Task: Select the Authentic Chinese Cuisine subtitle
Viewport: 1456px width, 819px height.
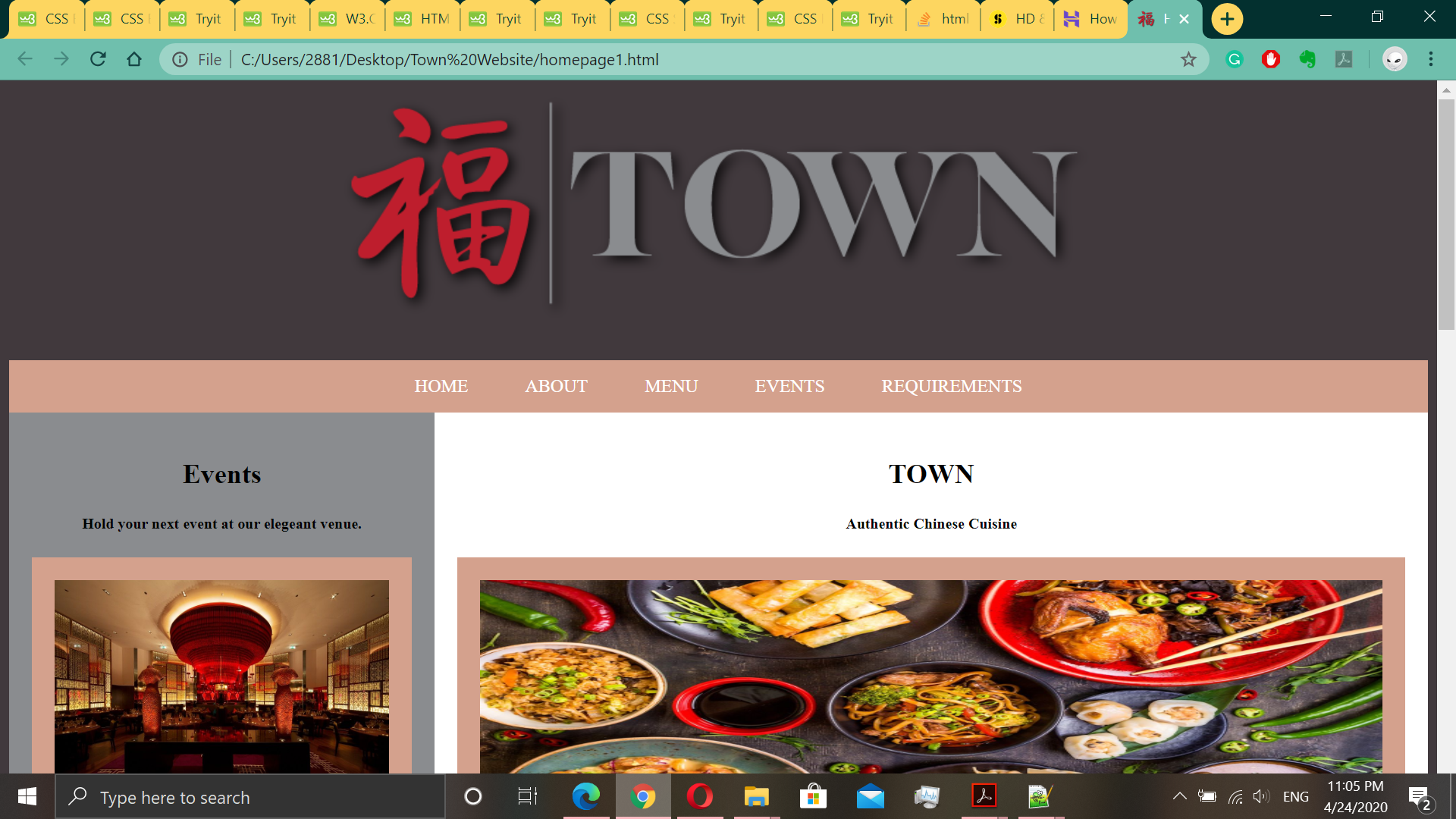Action: coord(931,524)
